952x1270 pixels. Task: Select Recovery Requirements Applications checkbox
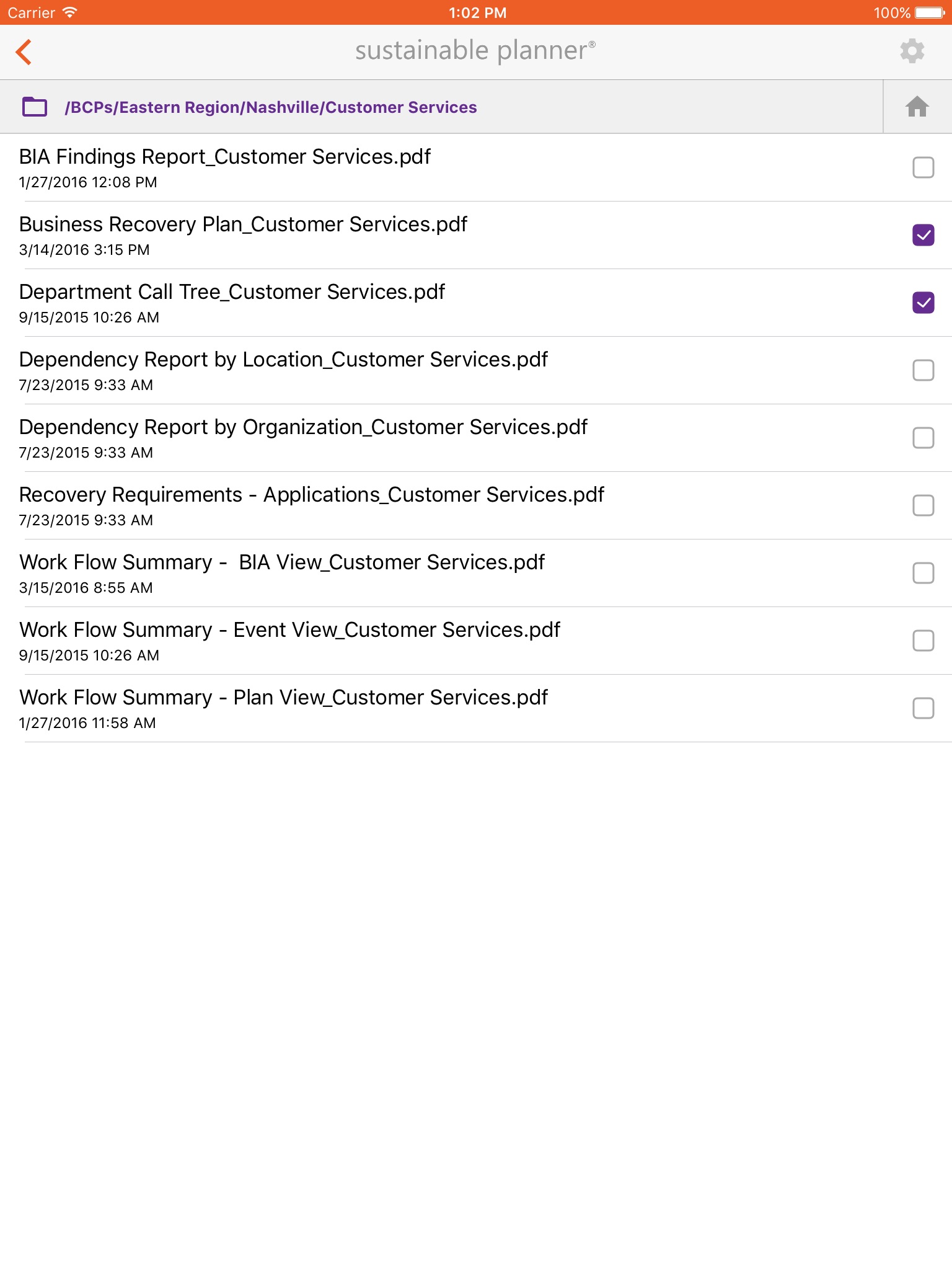[923, 505]
